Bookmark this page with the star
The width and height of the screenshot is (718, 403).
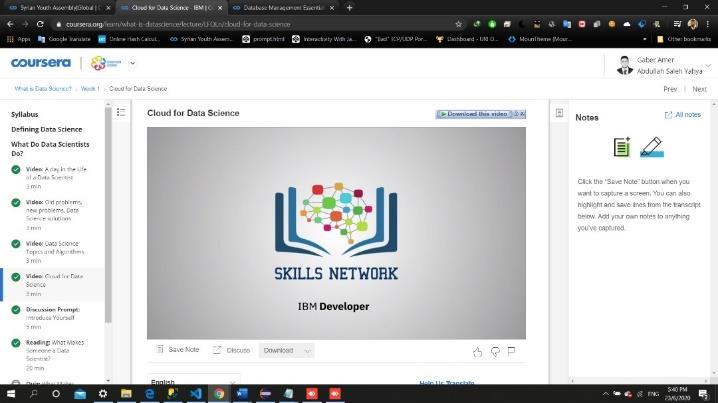(458, 24)
